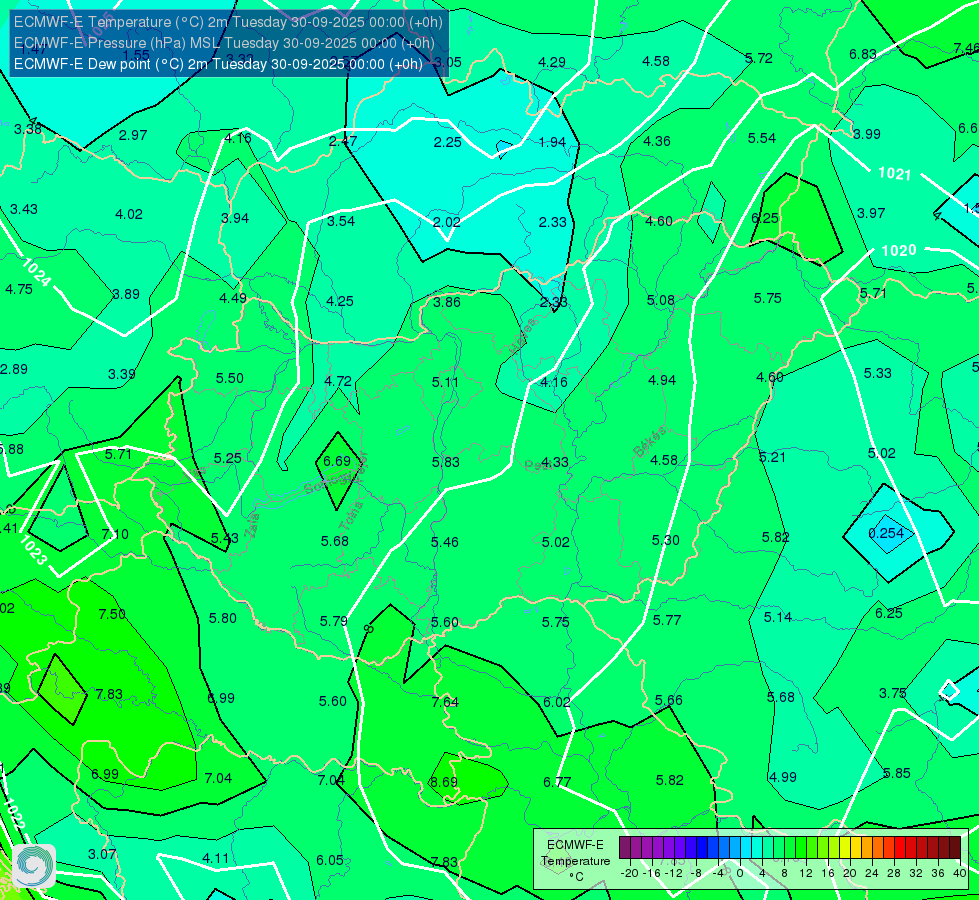This screenshot has width=979, height=900.
Task: Click the 1021 isobar label
Action: pyautogui.click(x=894, y=174)
